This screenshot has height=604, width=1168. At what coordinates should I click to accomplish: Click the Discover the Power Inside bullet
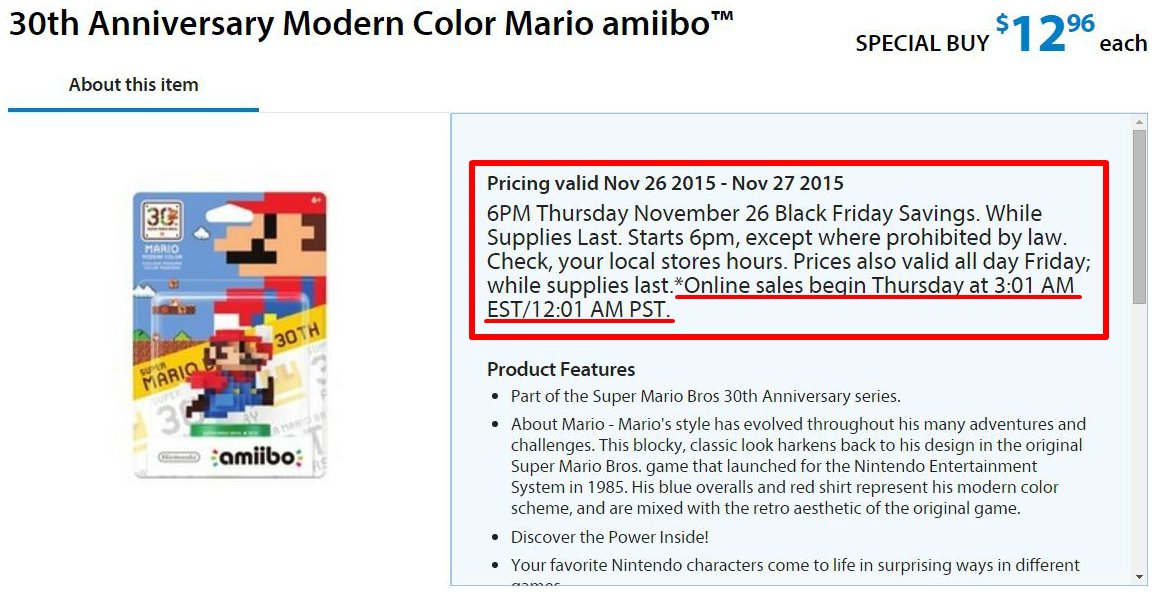click(609, 537)
